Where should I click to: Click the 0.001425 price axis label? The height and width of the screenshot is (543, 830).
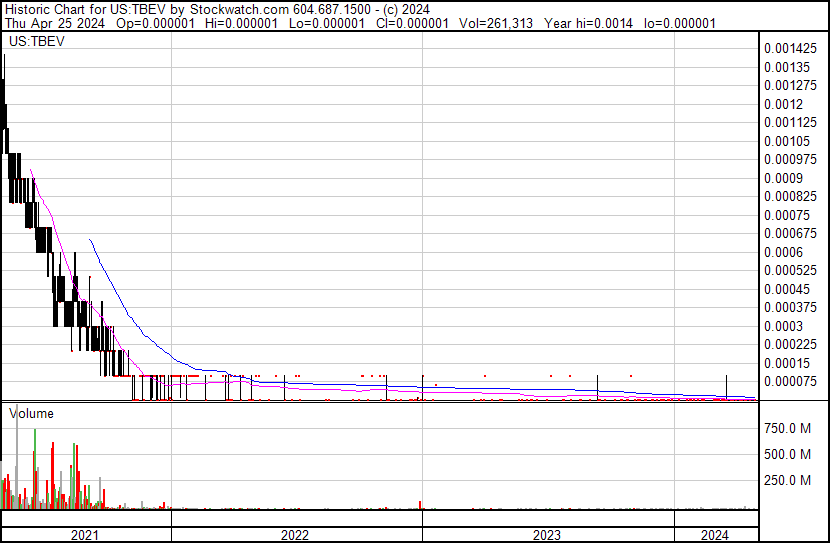click(791, 48)
